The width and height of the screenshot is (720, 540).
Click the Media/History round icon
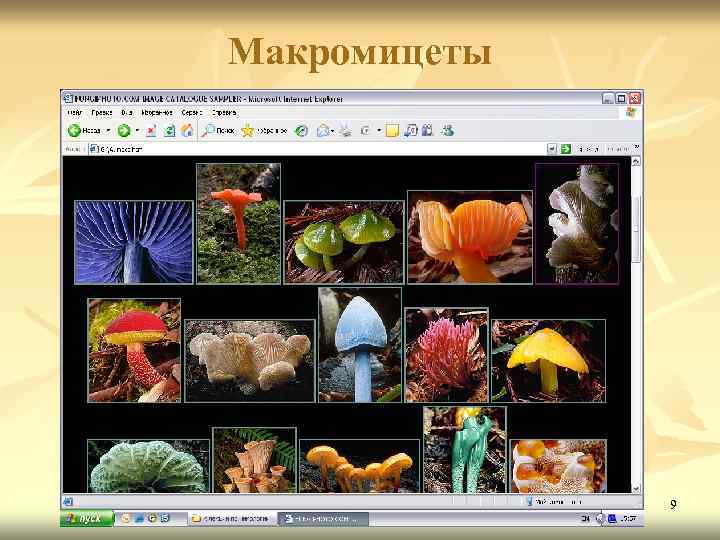point(301,131)
